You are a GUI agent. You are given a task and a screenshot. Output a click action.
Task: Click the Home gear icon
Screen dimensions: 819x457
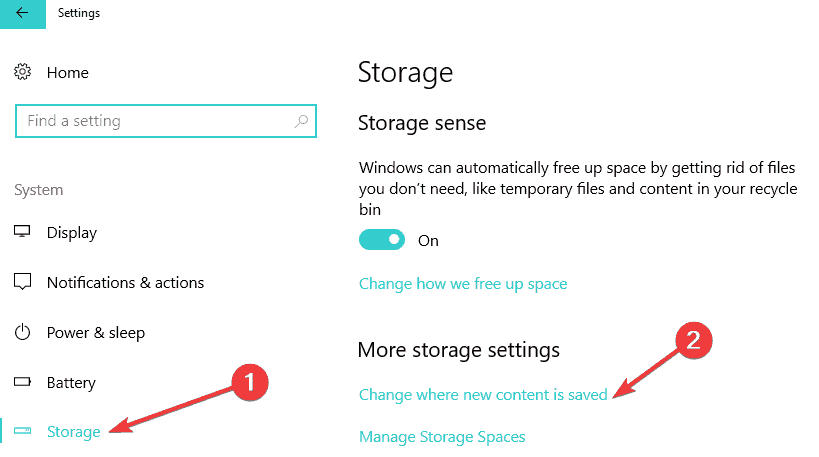[23, 73]
